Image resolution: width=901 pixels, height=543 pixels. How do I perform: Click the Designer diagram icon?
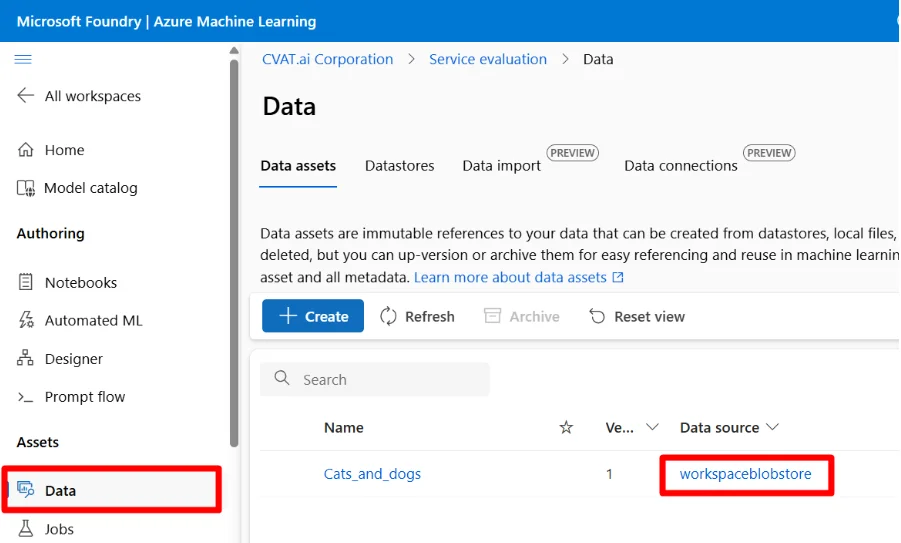[x=25, y=358]
